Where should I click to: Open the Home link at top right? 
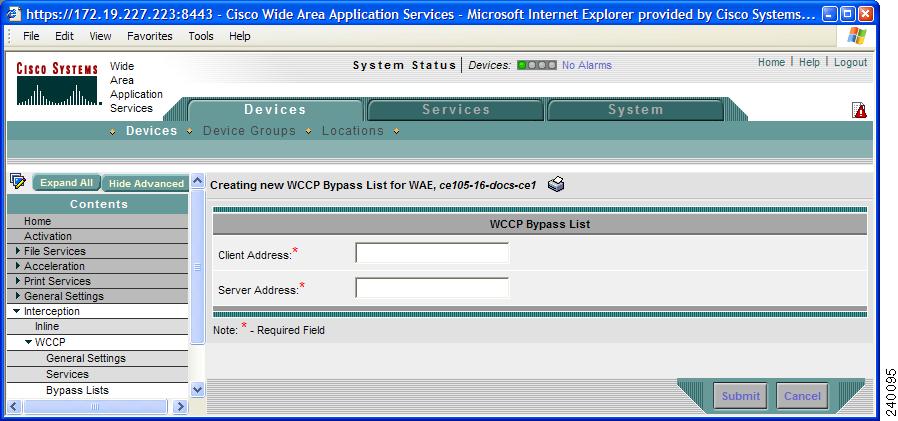click(x=771, y=62)
